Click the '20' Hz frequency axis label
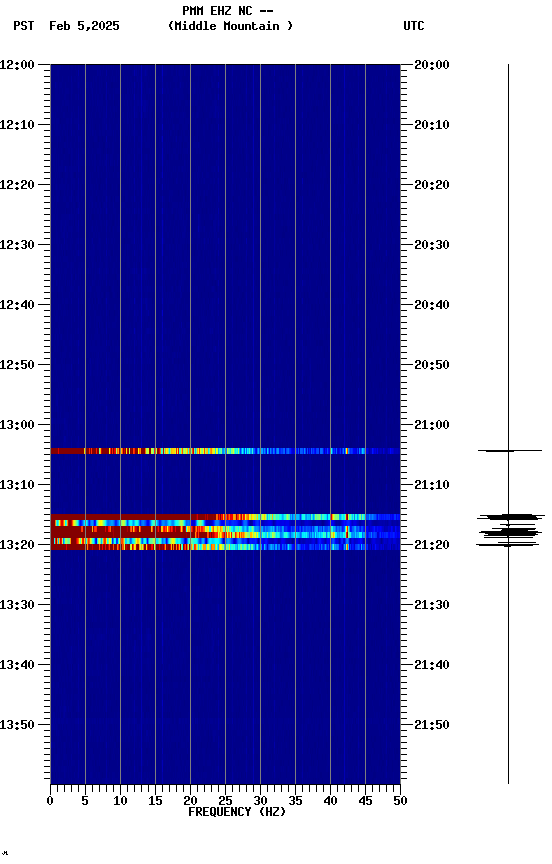Image resolution: width=552 pixels, height=864 pixels. (x=190, y=801)
